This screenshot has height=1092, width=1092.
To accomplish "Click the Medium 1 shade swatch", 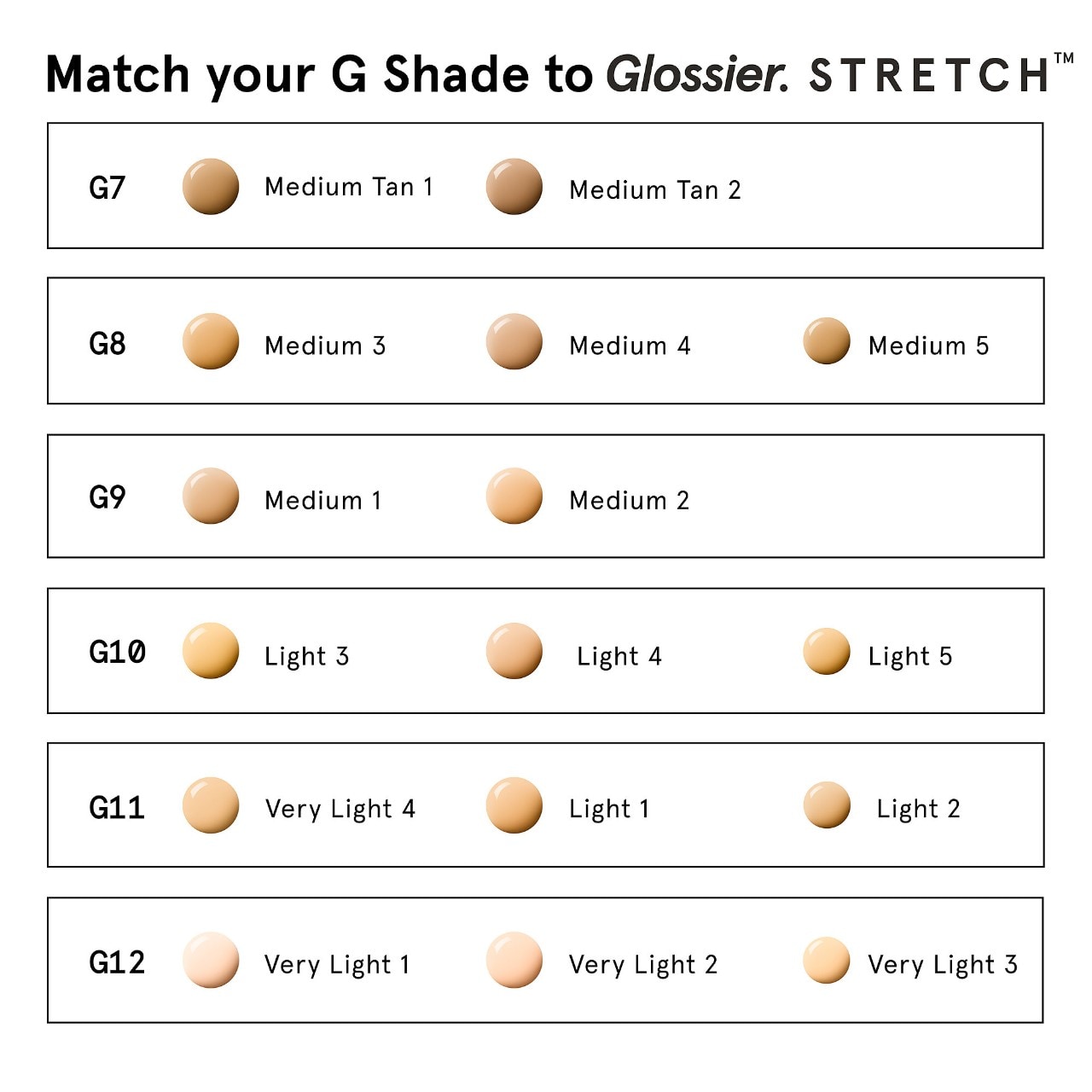I will tap(211, 496).
